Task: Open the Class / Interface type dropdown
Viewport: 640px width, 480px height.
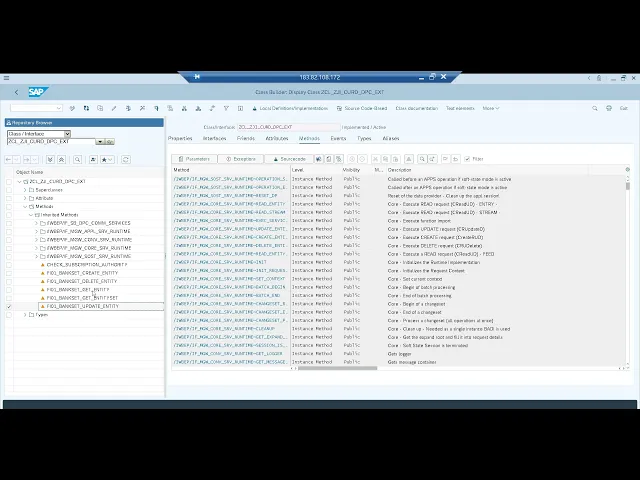Action: tap(67, 134)
